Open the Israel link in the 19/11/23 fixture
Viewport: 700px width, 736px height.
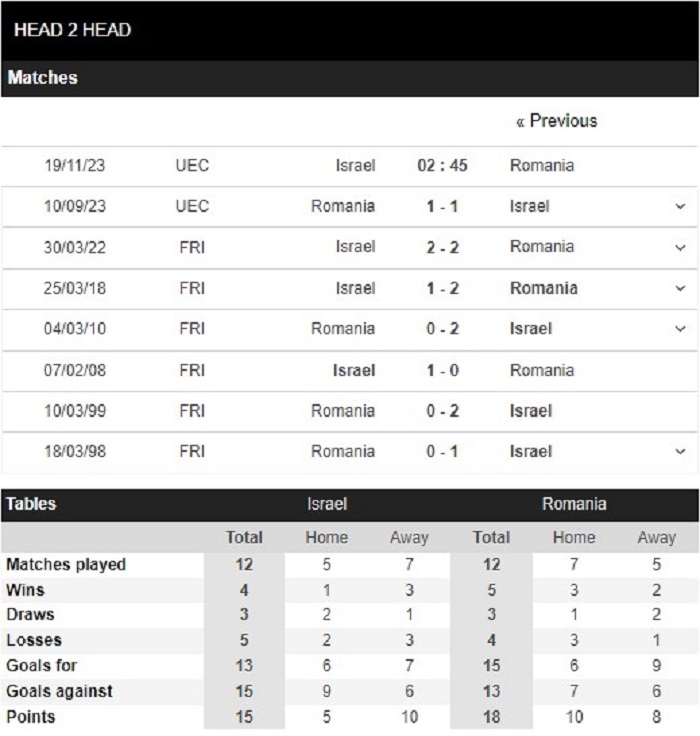click(x=355, y=165)
